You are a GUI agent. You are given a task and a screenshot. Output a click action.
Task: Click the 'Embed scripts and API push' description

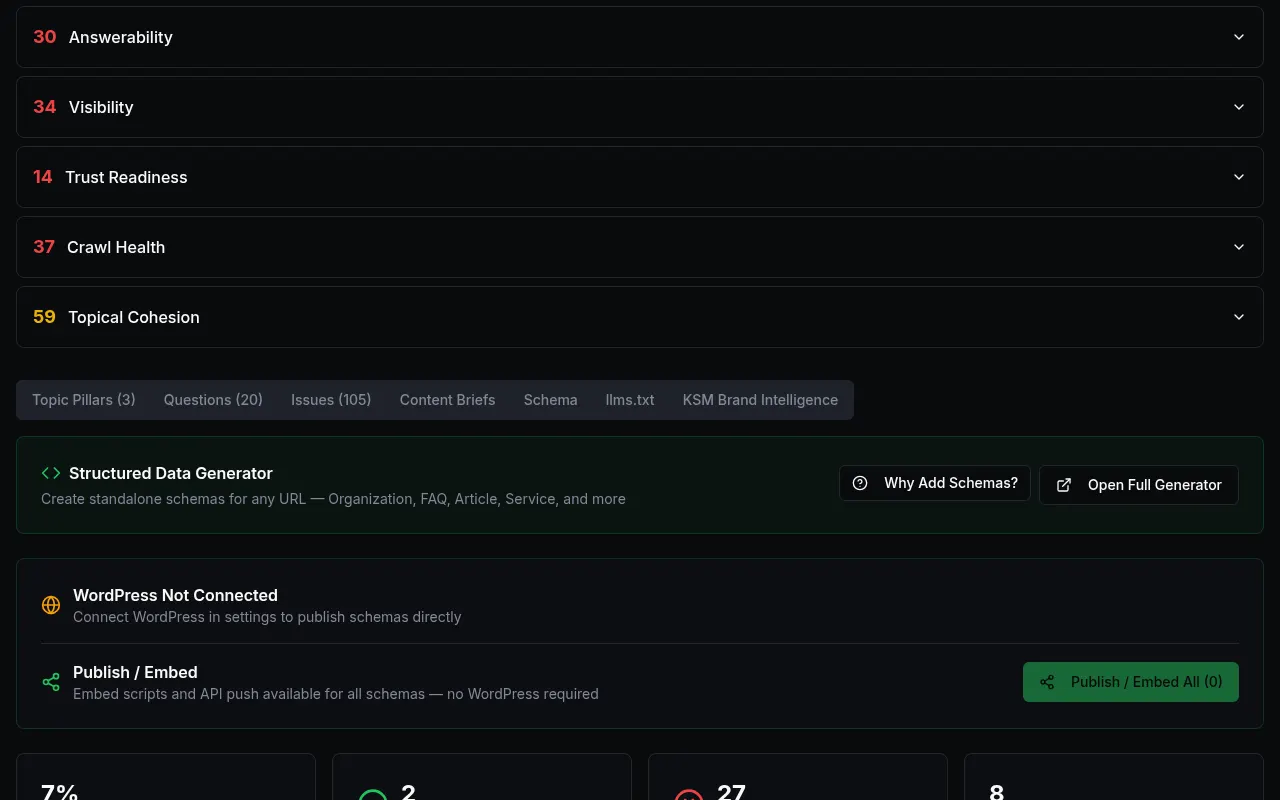coord(336,694)
